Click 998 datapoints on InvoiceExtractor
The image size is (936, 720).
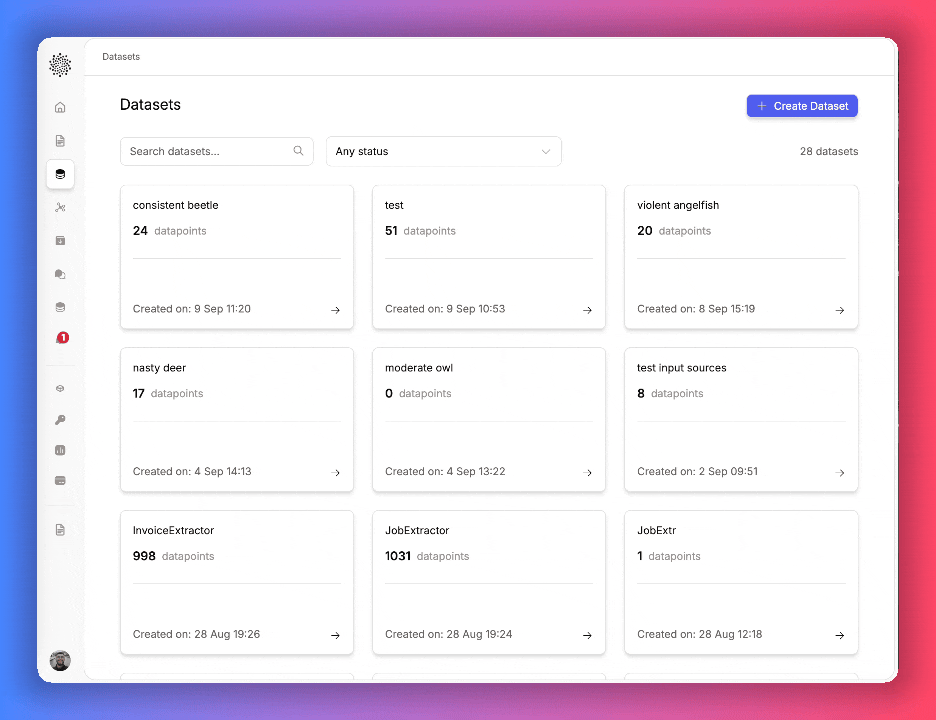pos(173,556)
